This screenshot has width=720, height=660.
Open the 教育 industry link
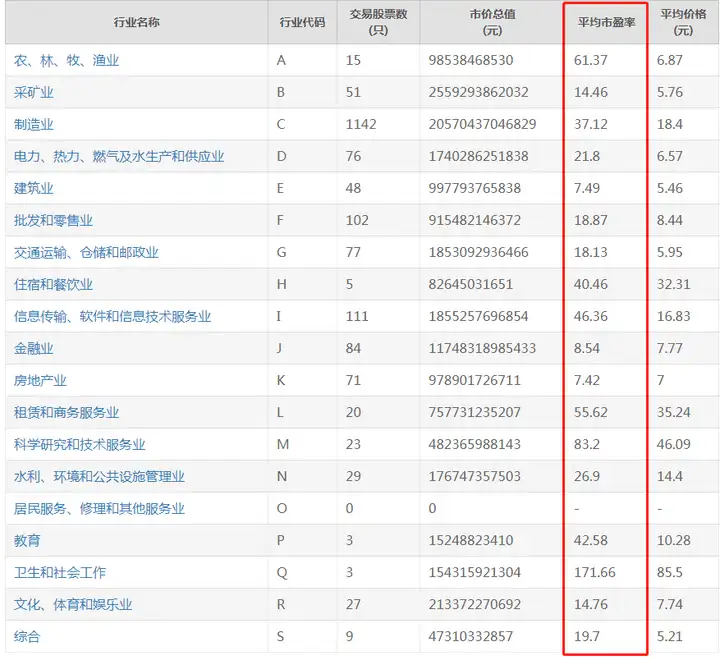click(x=27, y=541)
